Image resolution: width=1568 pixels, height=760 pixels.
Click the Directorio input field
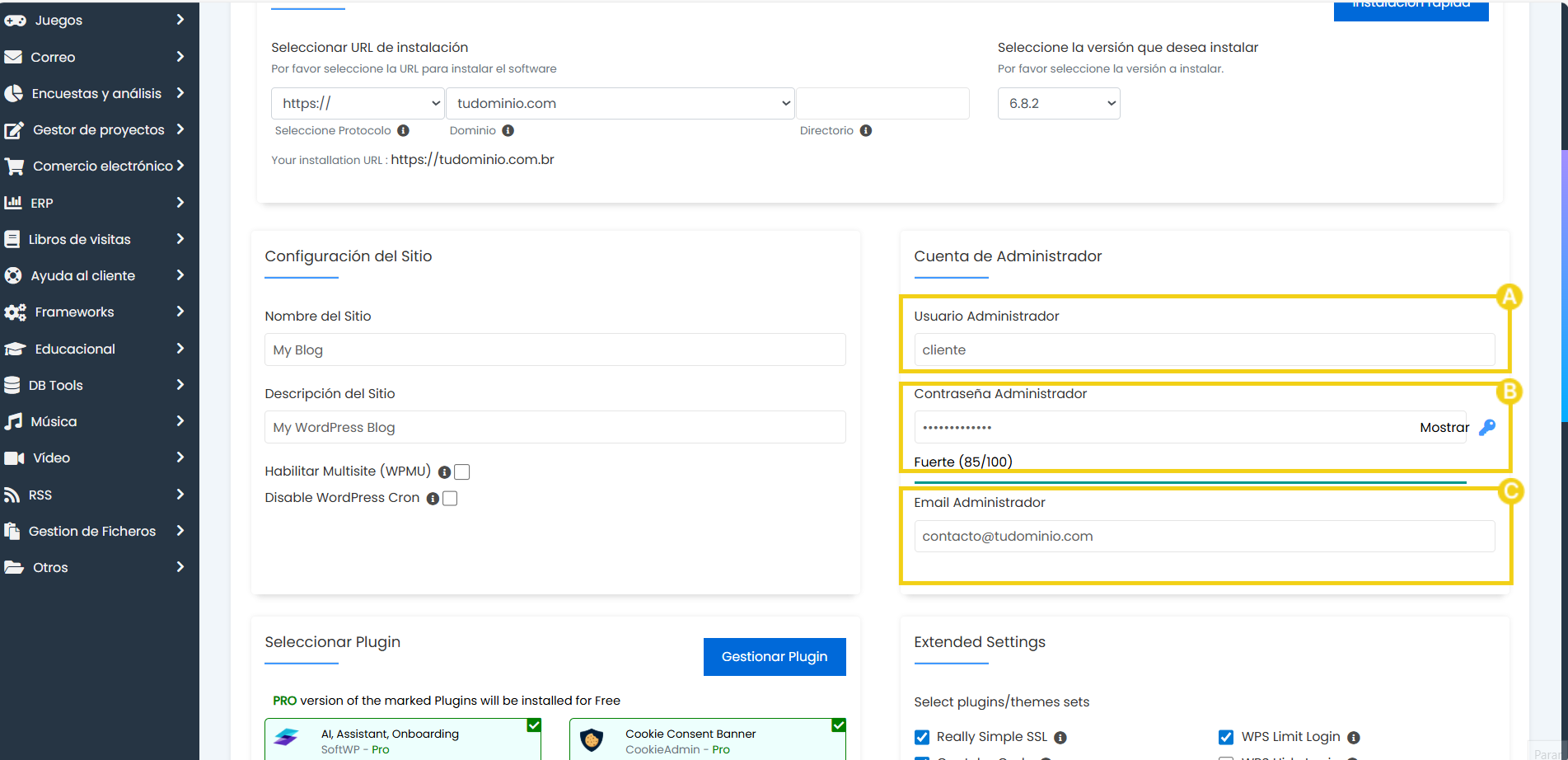[x=882, y=103]
